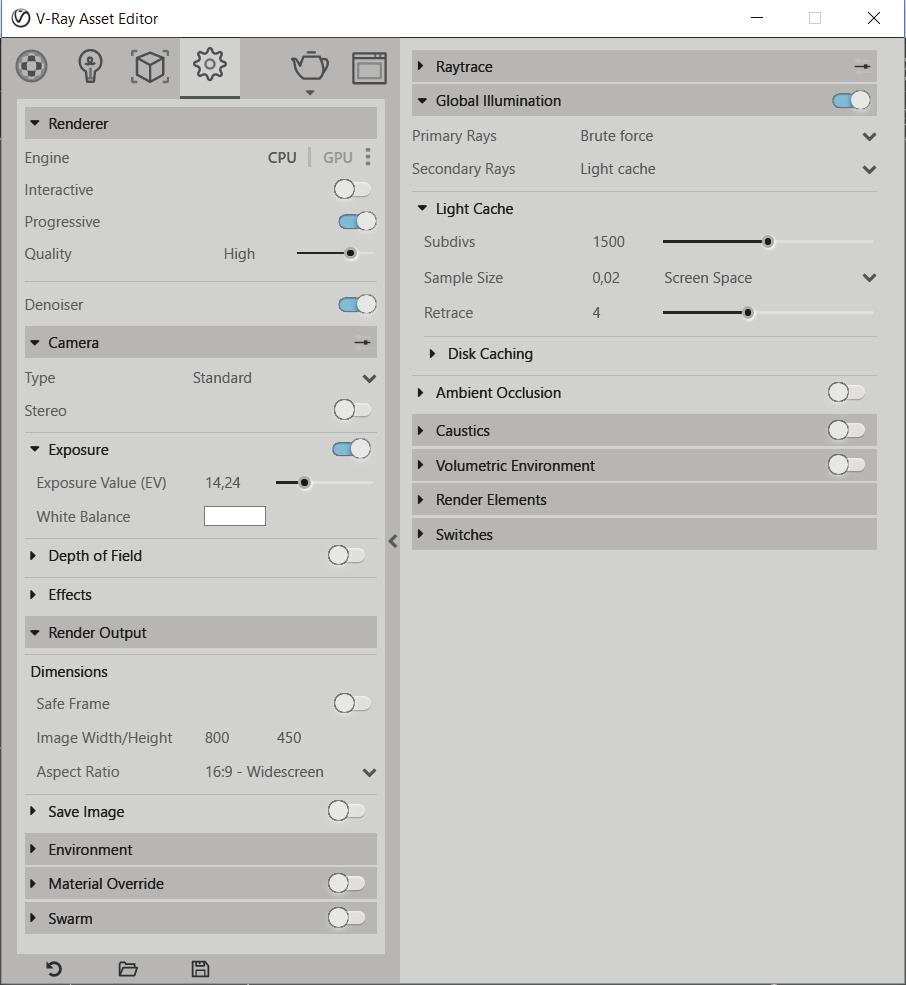Collapse right panel with arrow handle
This screenshot has width=906, height=985.
click(393, 541)
